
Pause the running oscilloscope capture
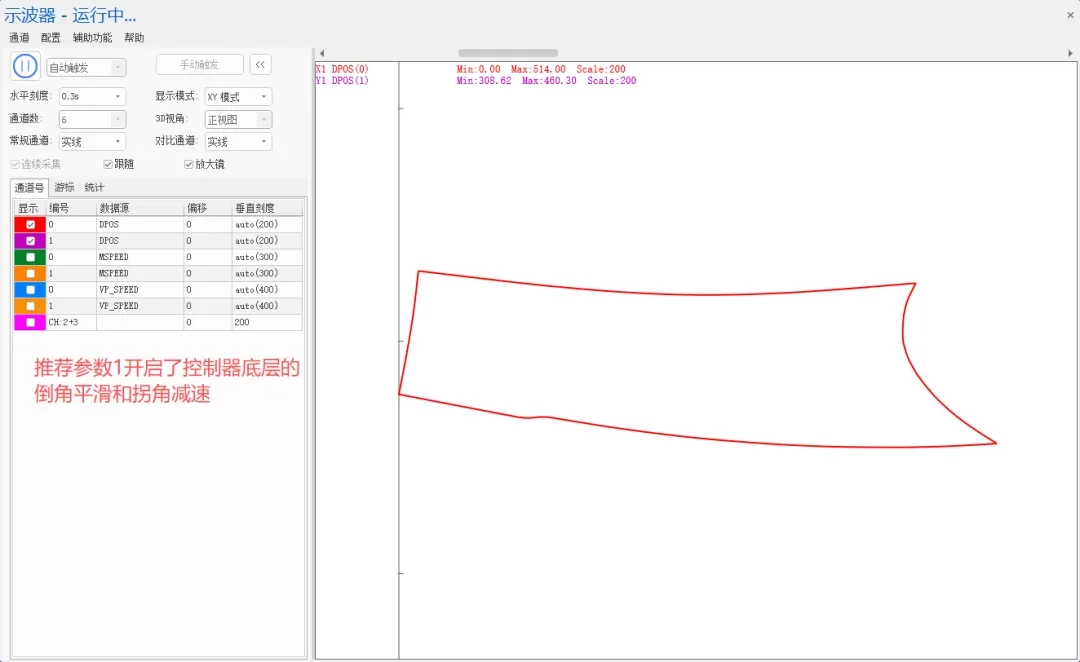[25, 66]
